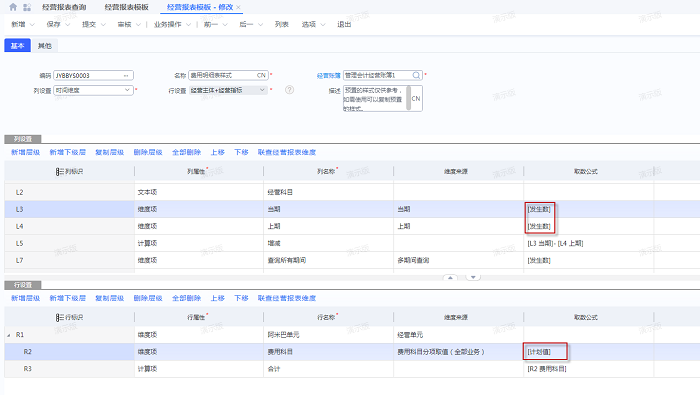Open the app grid icon beside home
Screen dimensions: 700x395
point(27,7)
